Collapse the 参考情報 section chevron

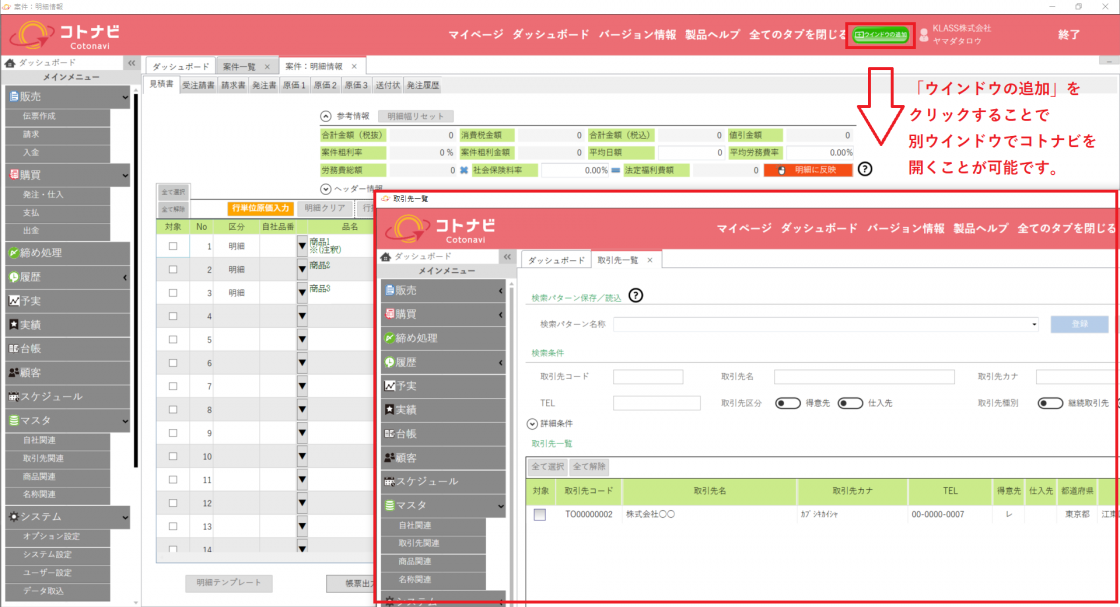(x=326, y=116)
